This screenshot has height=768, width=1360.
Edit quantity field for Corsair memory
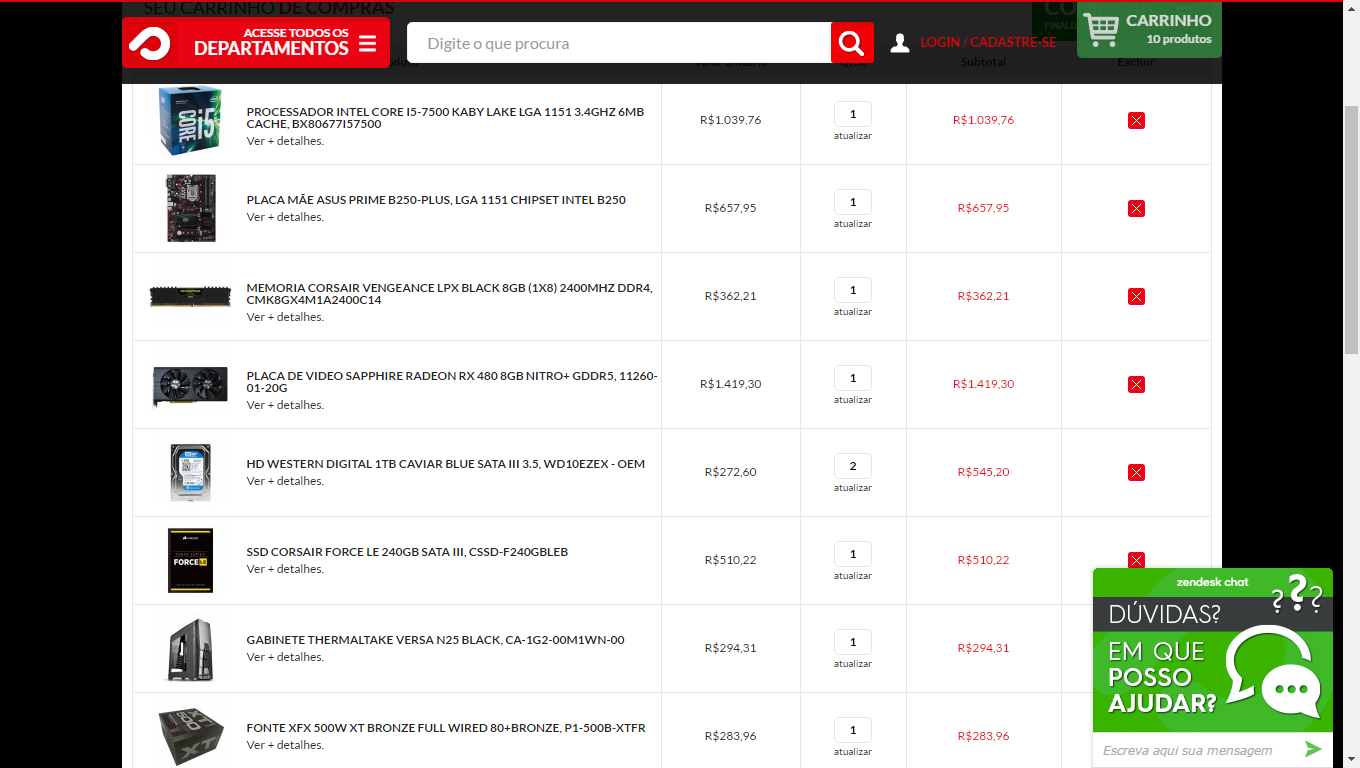(x=853, y=290)
